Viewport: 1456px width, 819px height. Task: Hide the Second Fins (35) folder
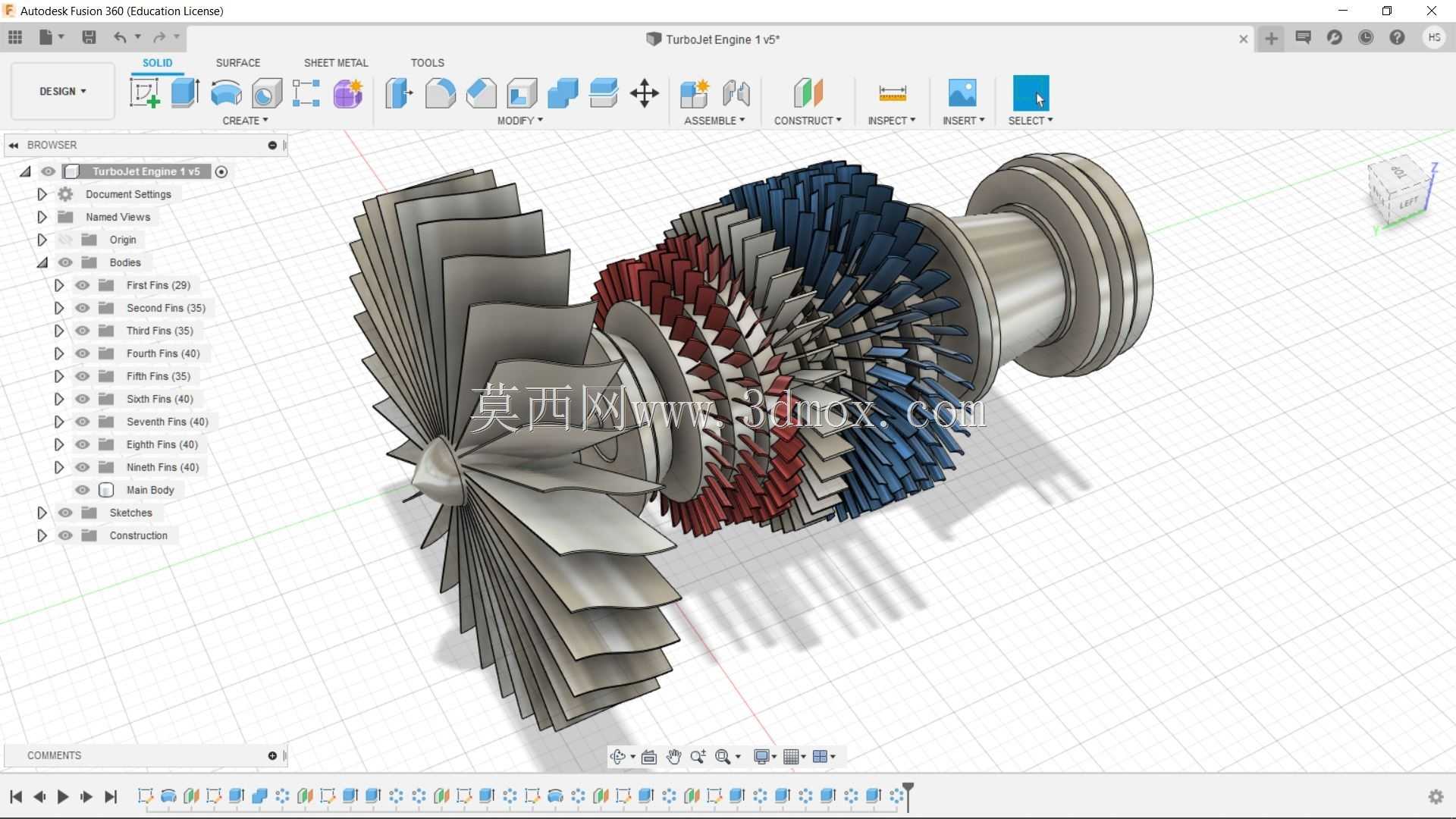[x=83, y=308]
